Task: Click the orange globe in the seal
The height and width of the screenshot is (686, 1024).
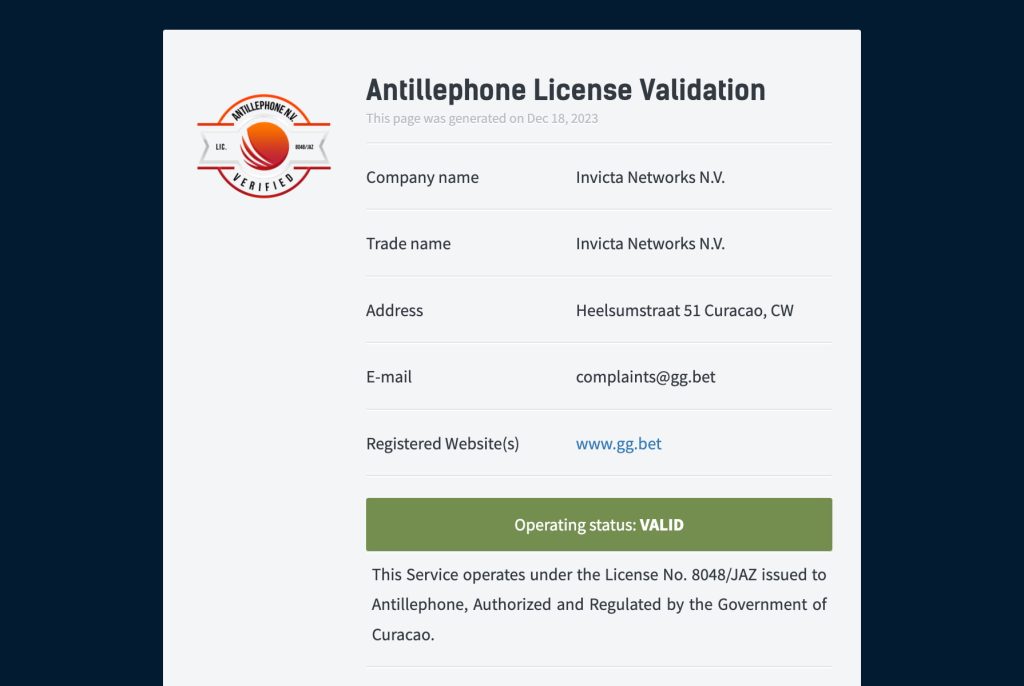Action: click(x=264, y=146)
